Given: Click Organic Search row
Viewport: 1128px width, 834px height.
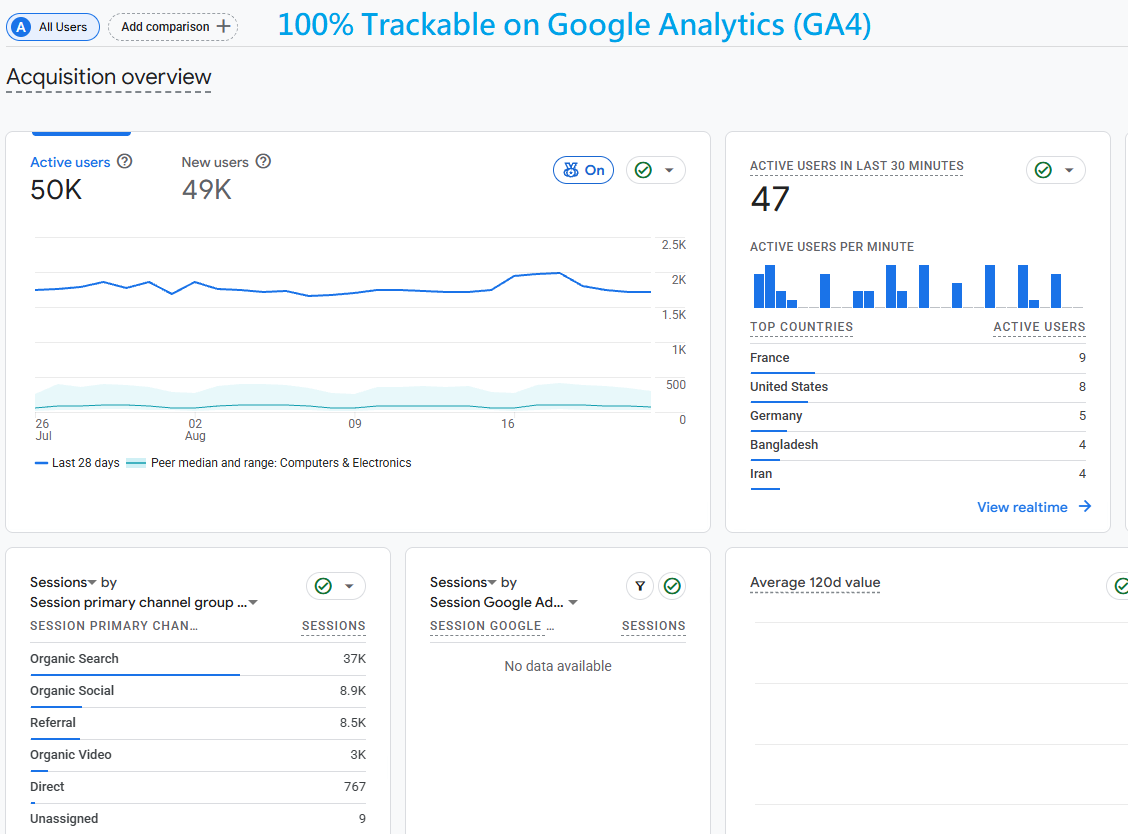Looking at the screenshot, I should point(198,659).
